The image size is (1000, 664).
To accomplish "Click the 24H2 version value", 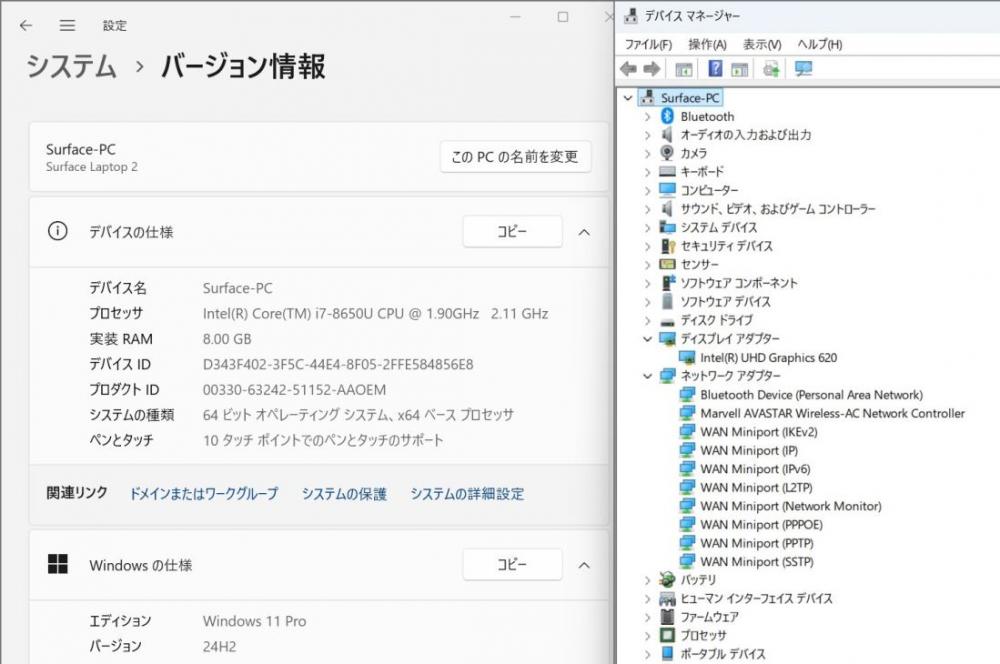I will (219, 646).
